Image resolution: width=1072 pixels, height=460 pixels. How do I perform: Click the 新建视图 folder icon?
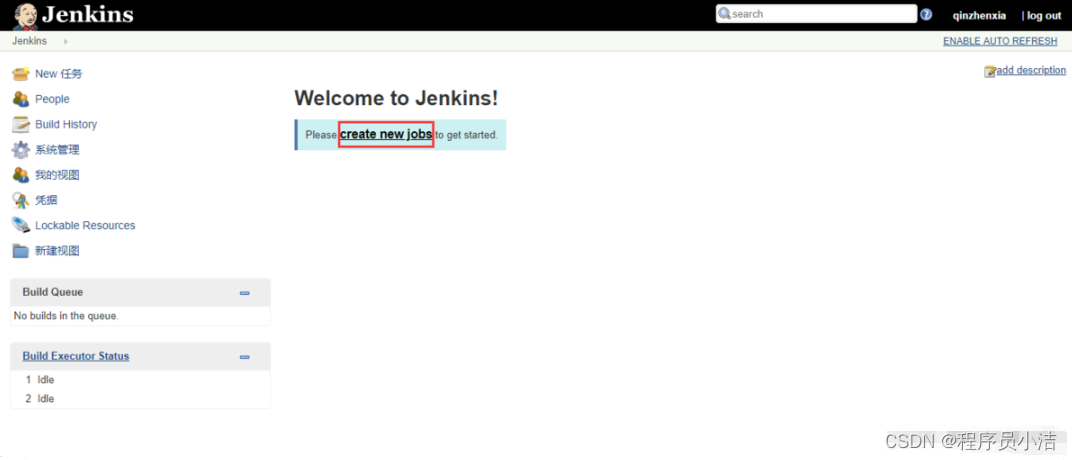pos(21,250)
